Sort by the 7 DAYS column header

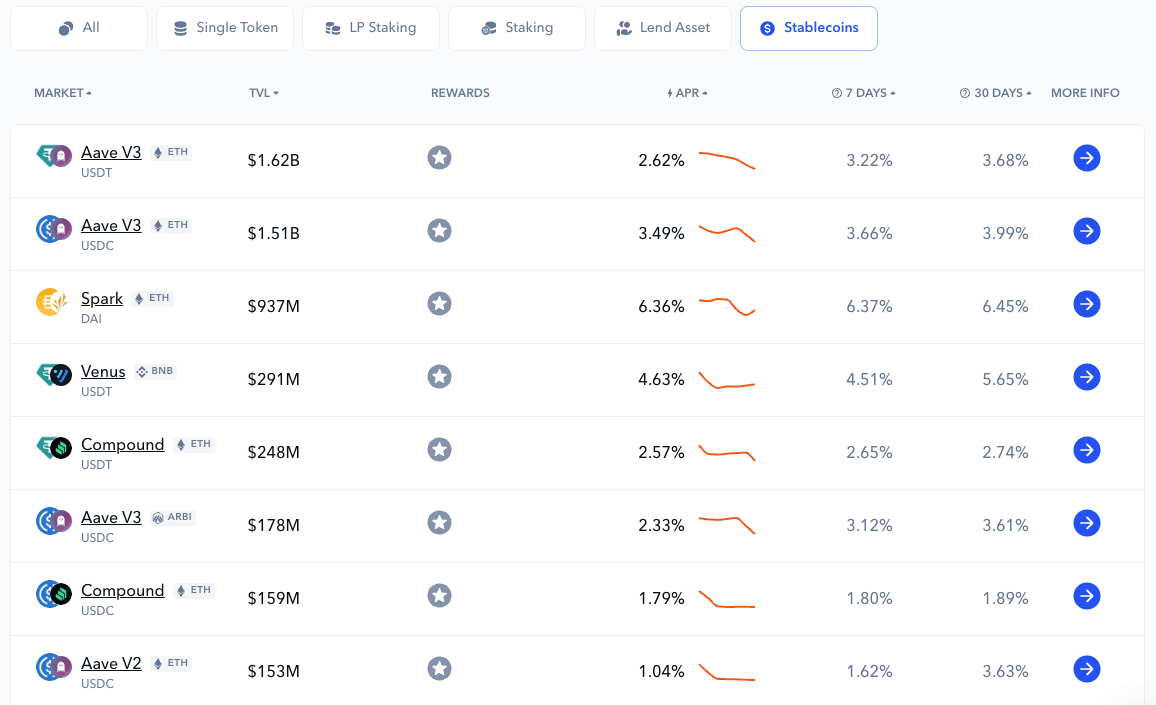[x=863, y=93]
